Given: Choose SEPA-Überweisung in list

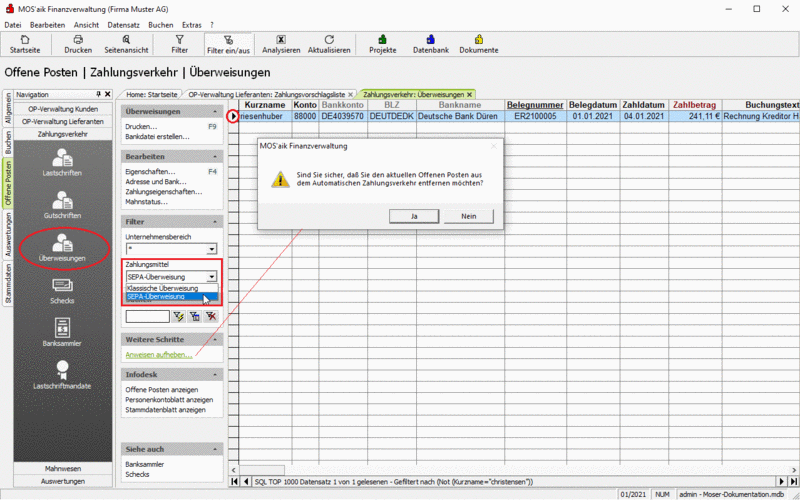Looking at the screenshot, I should [x=172, y=296].
